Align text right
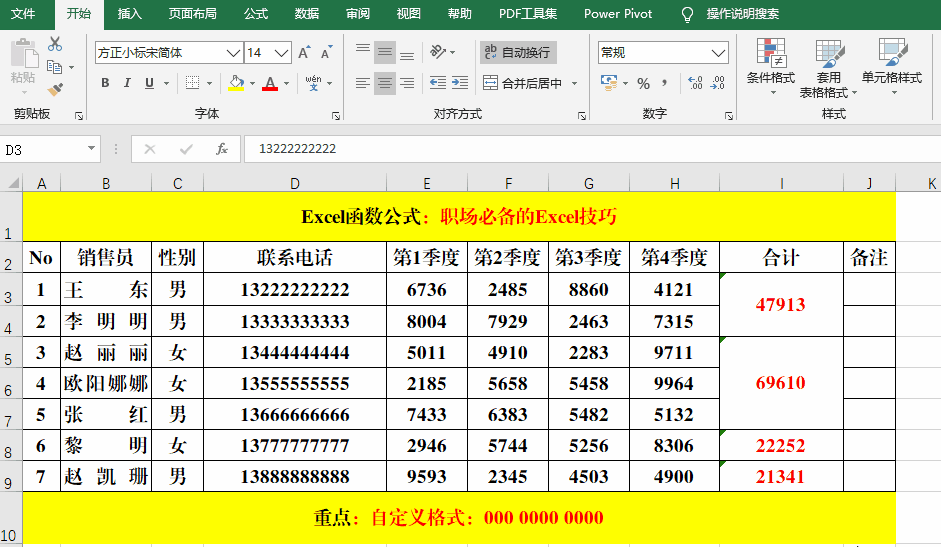 [407, 83]
